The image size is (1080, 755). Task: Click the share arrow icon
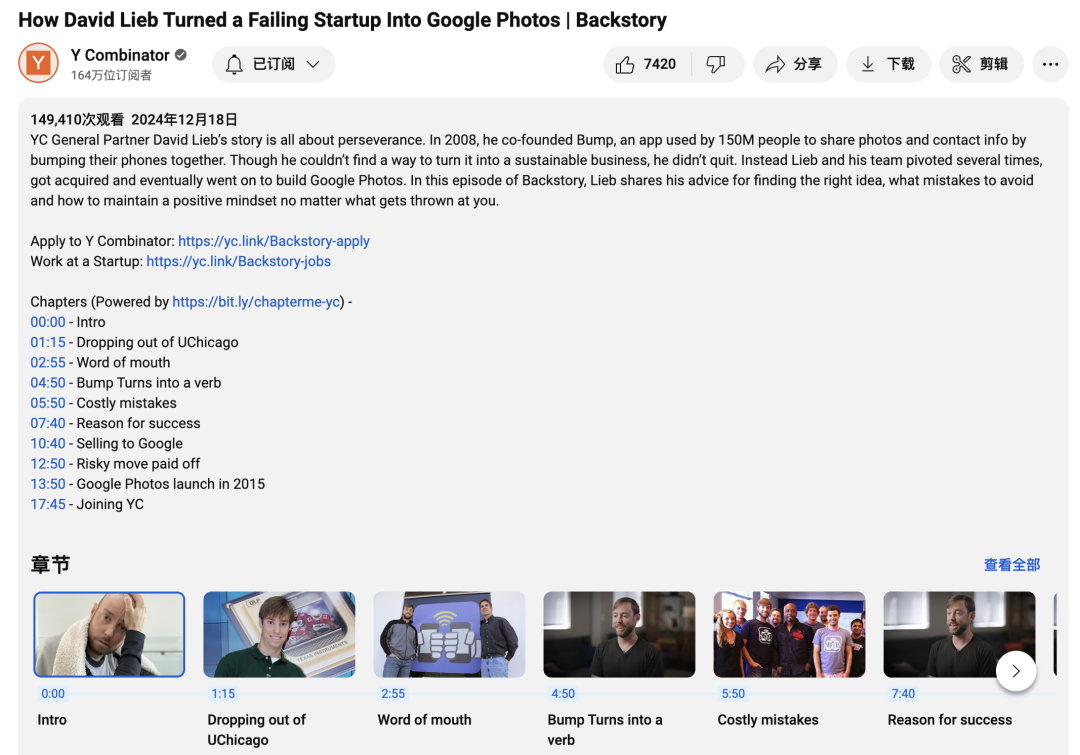point(776,65)
